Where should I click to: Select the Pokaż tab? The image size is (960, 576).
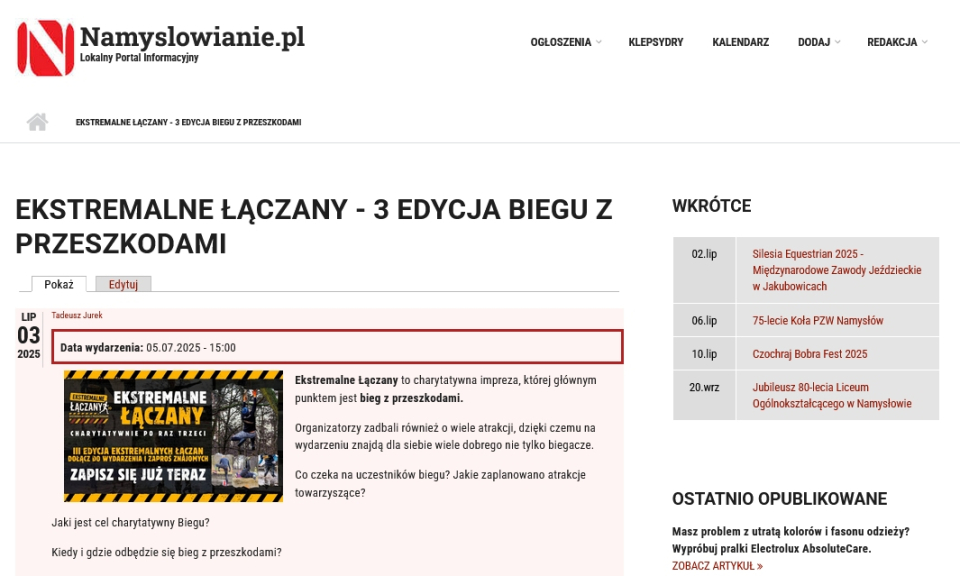click(59, 284)
